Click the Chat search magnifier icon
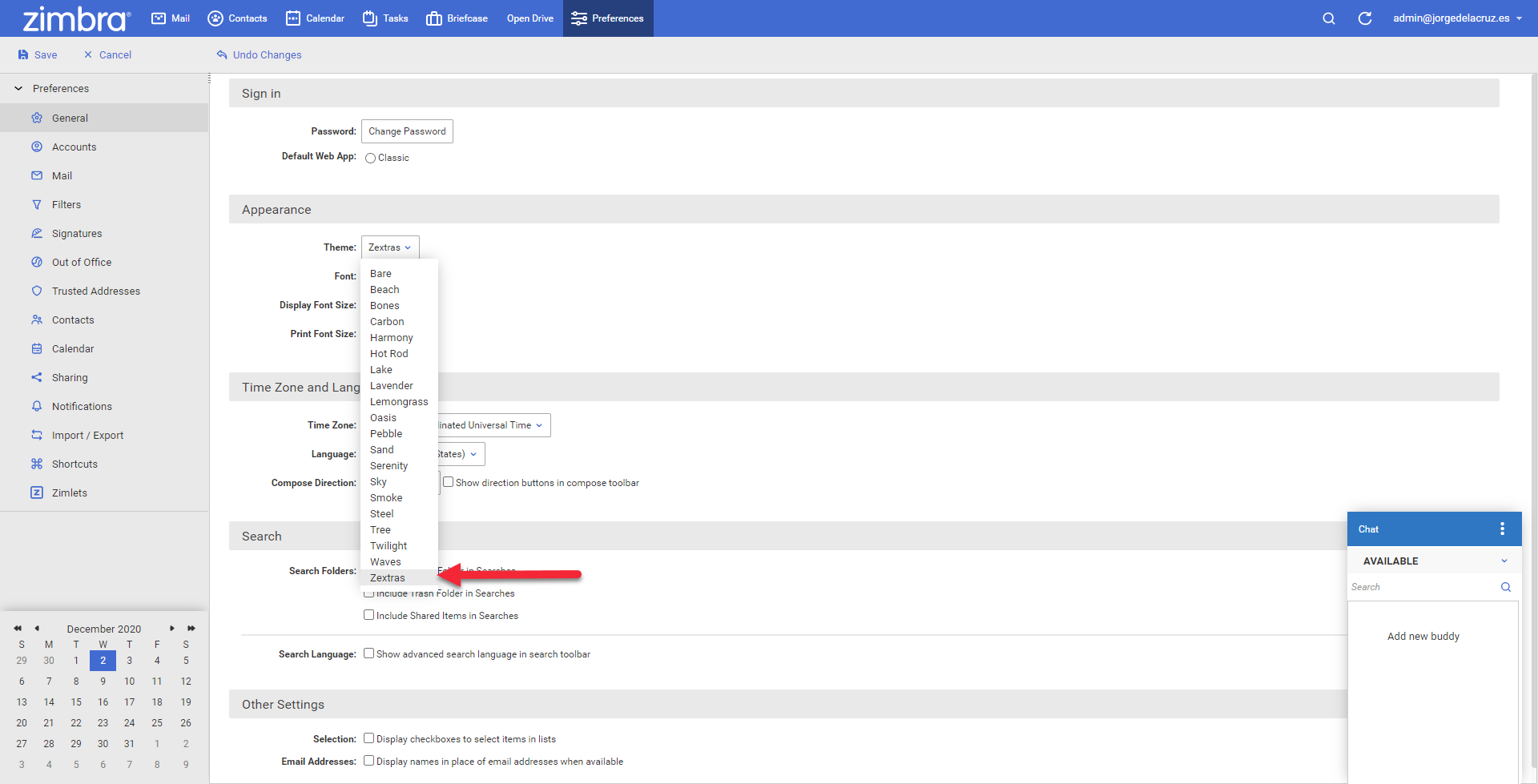1538x784 pixels. point(1506,587)
